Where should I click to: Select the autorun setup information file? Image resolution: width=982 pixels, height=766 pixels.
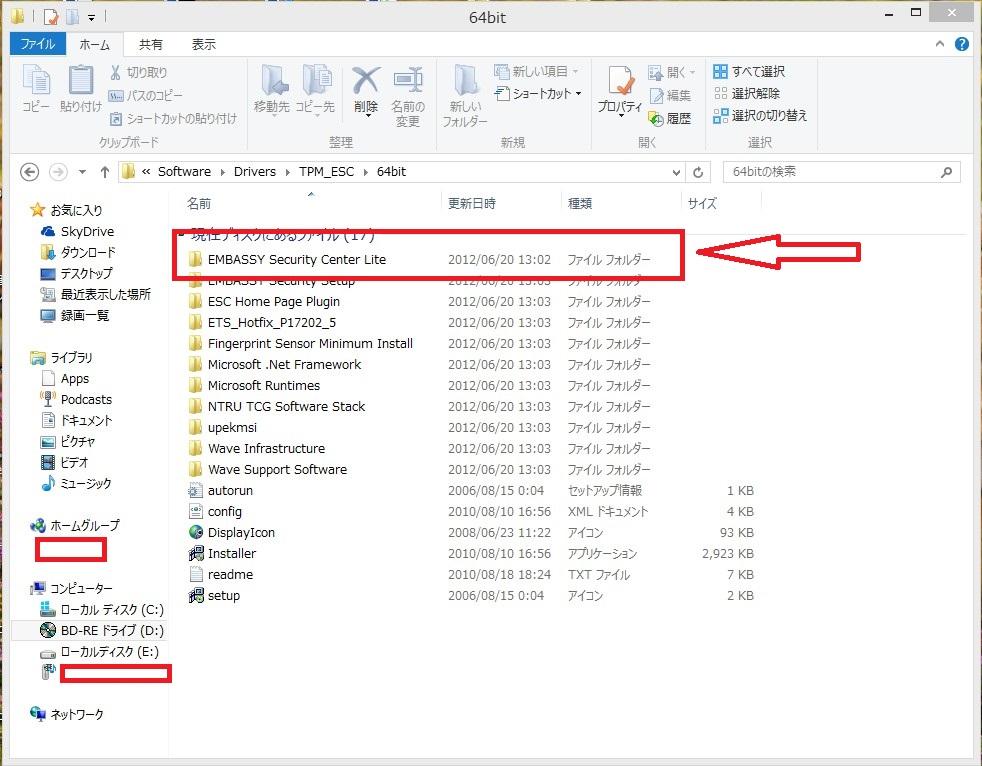tap(220, 490)
